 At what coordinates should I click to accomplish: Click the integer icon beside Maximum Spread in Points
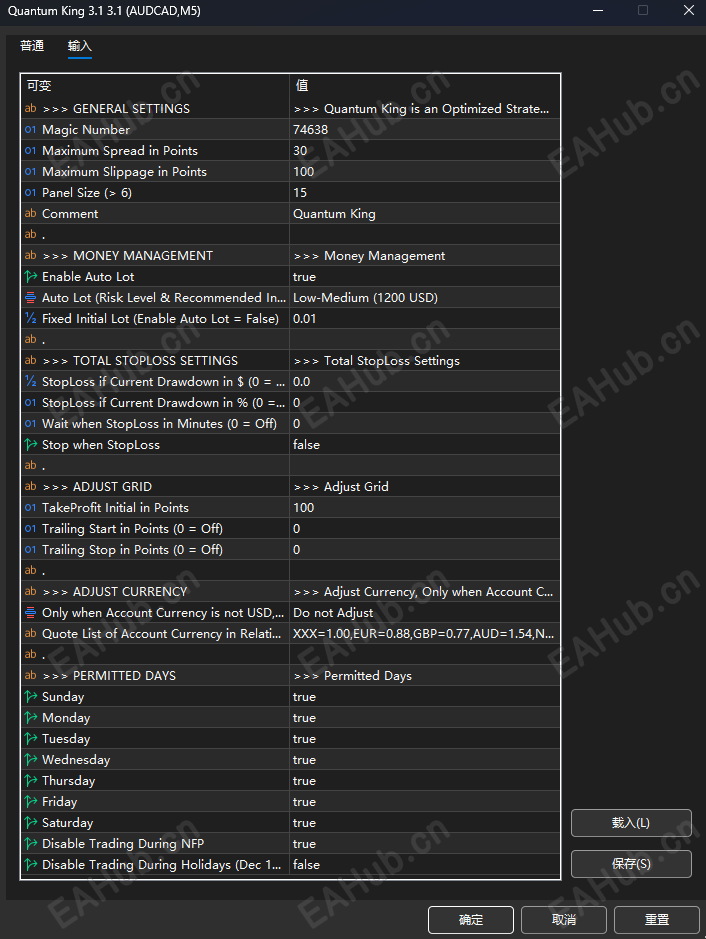pyautogui.click(x=31, y=150)
